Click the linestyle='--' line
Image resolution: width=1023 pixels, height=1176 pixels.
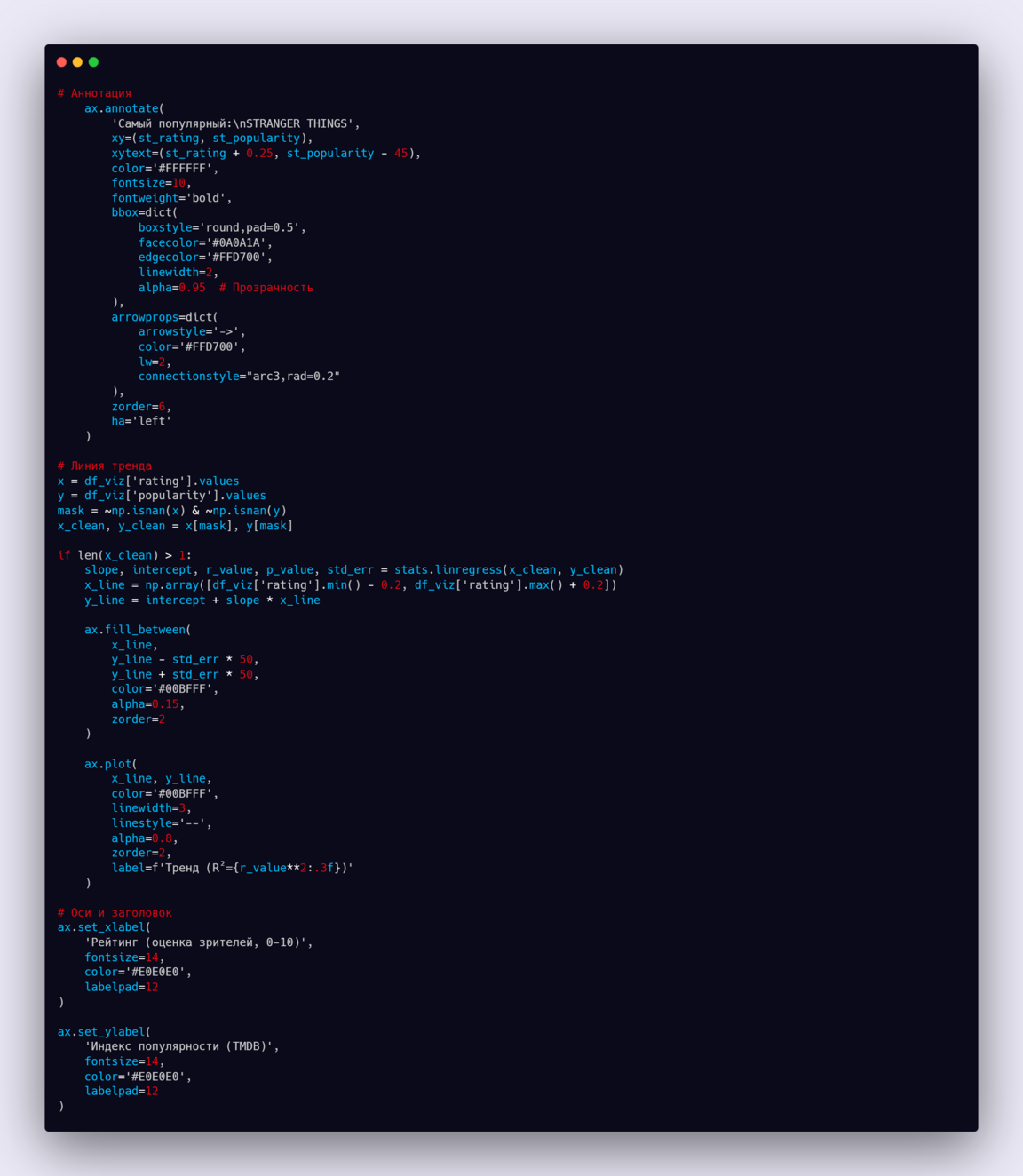pyautogui.click(x=161, y=823)
